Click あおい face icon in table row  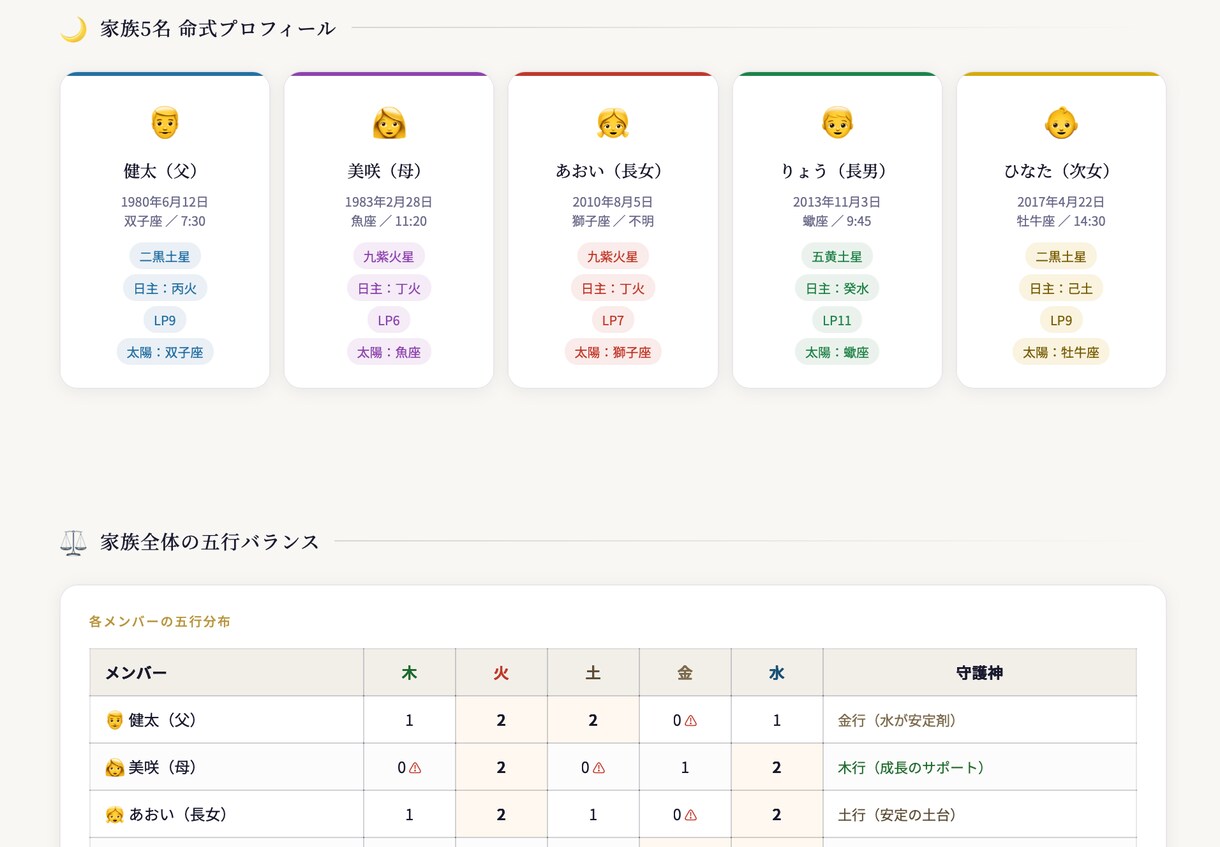coord(114,814)
